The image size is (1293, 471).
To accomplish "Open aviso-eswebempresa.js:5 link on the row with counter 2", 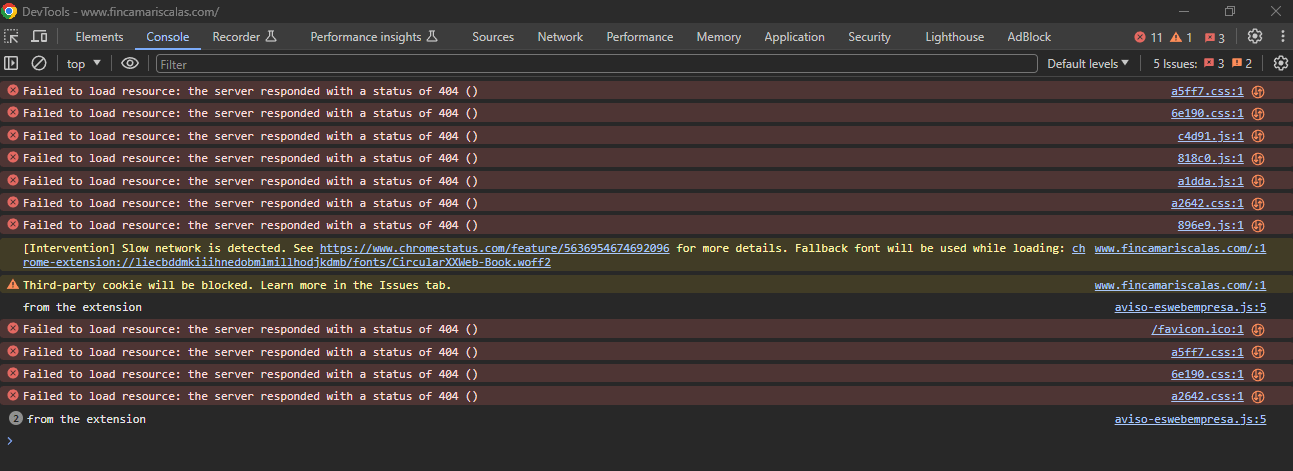I will pos(1190,419).
